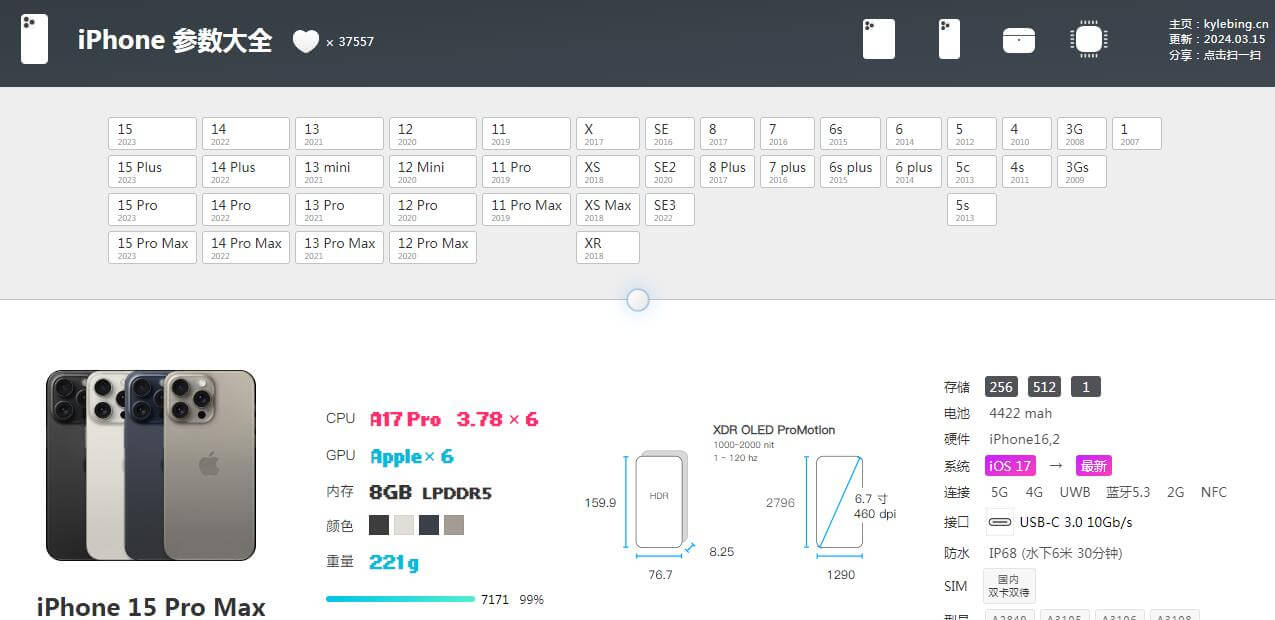
Task: Select the 15 Pro Max model
Action: tap(152, 247)
